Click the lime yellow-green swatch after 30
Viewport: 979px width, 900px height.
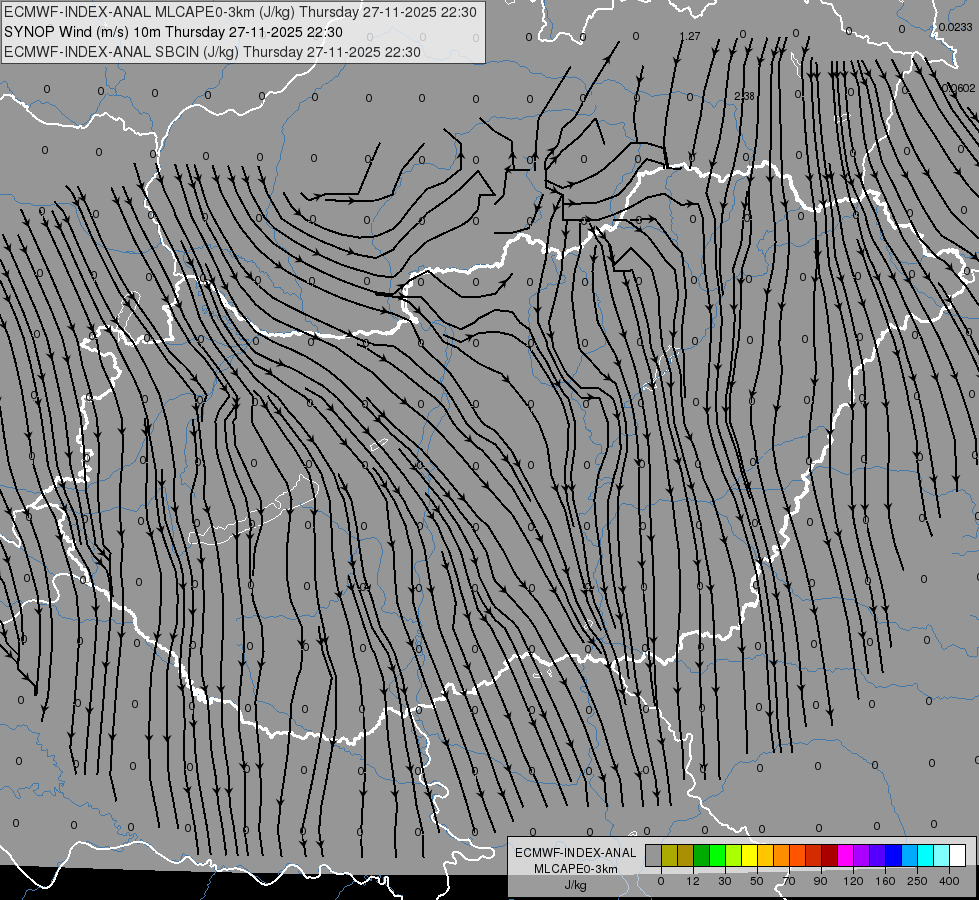(734, 855)
